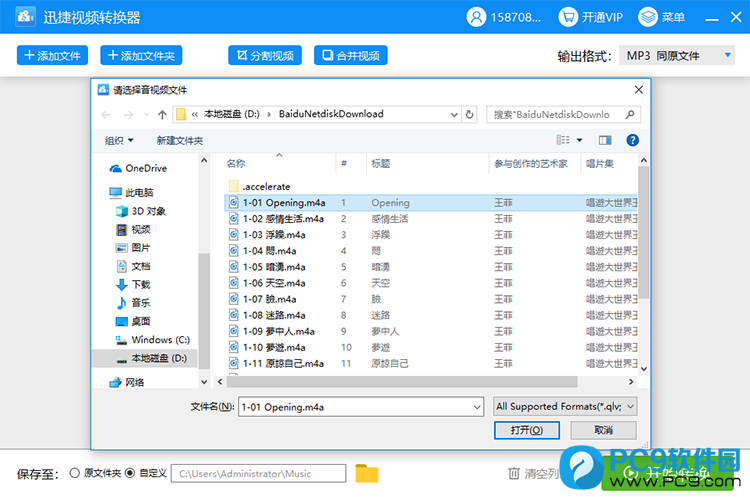Image resolution: width=750 pixels, height=497 pixels.
Task: Refresh the BaiduNetdiskDownload folder
Action: point(470,115)
